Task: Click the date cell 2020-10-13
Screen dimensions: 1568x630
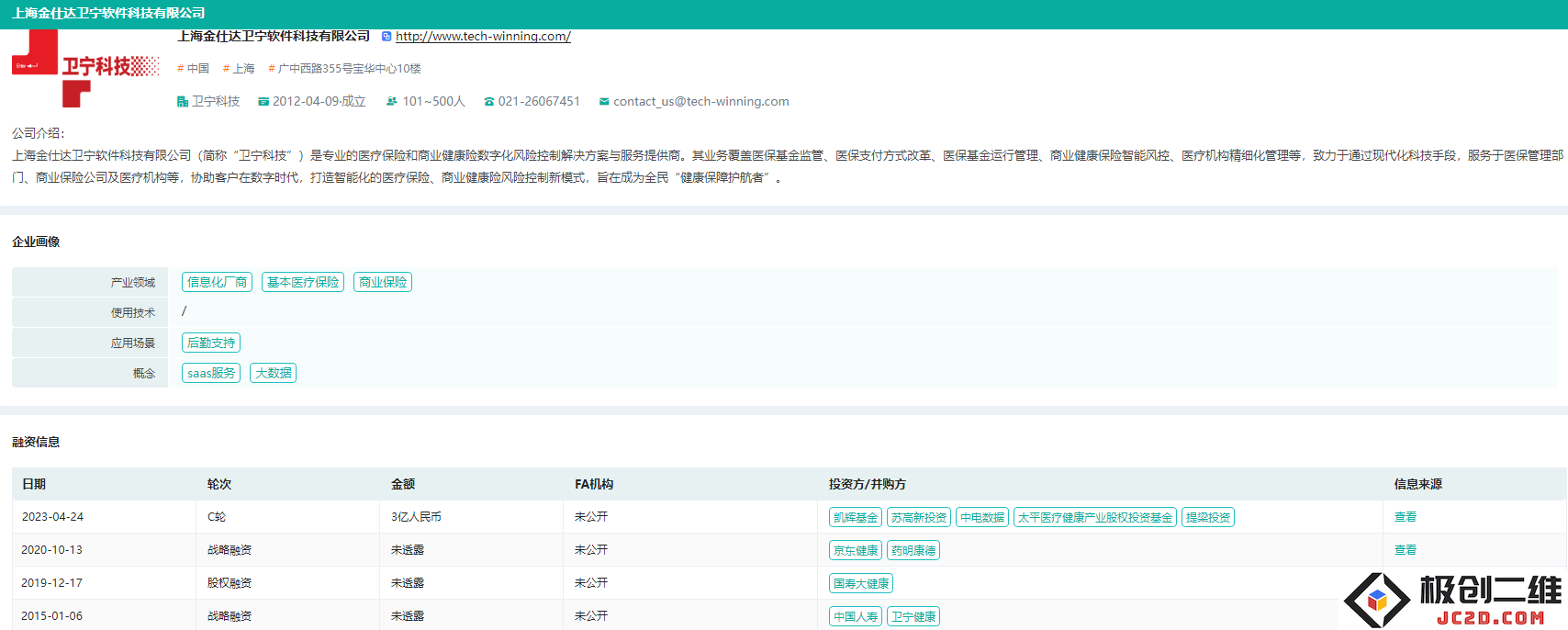Action: (x=52, y=550)
